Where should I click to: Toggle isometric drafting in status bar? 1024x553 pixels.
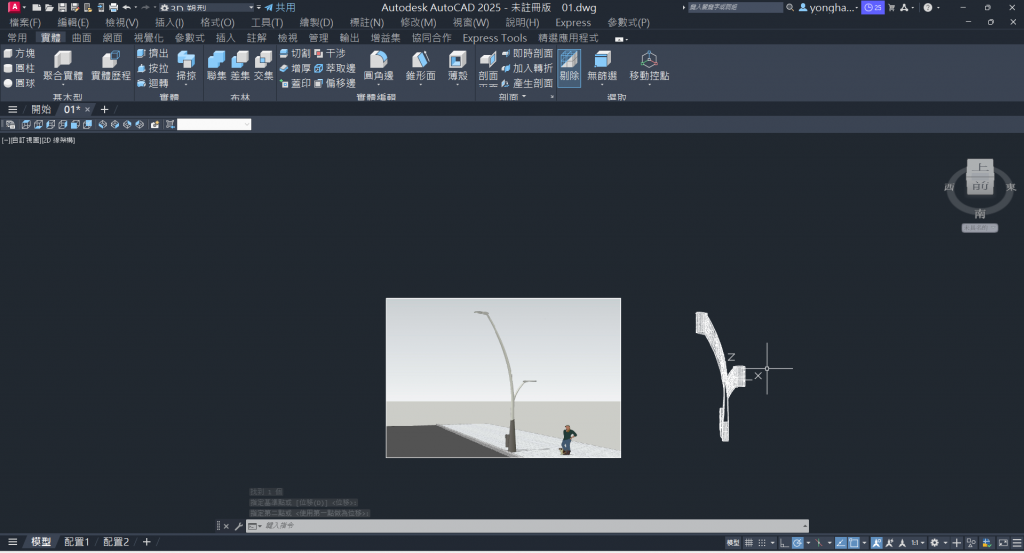[x=819, y=543]
